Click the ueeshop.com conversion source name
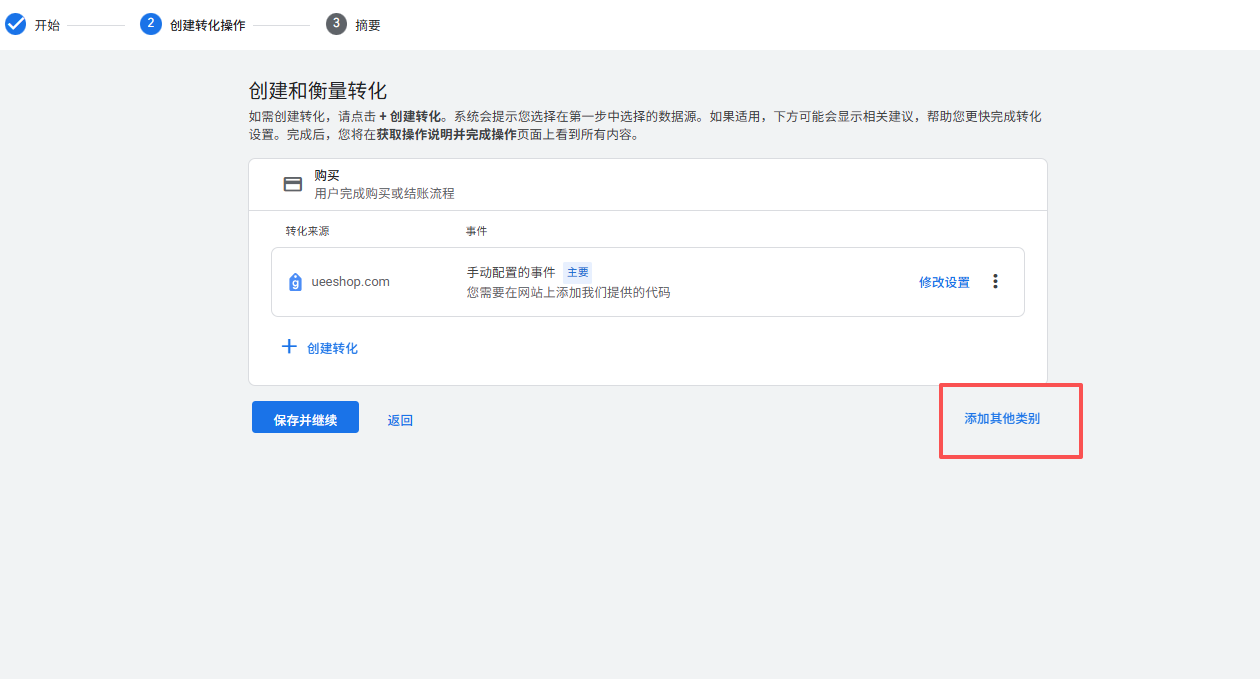 click(x=349, y=282)
